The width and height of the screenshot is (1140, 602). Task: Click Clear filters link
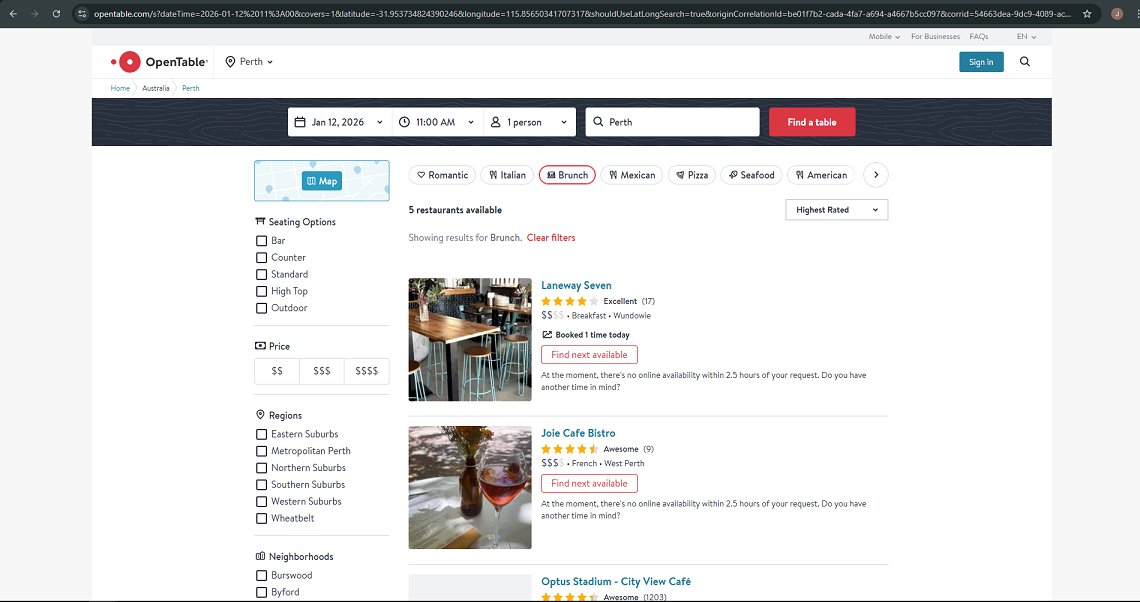coord(551,238)
